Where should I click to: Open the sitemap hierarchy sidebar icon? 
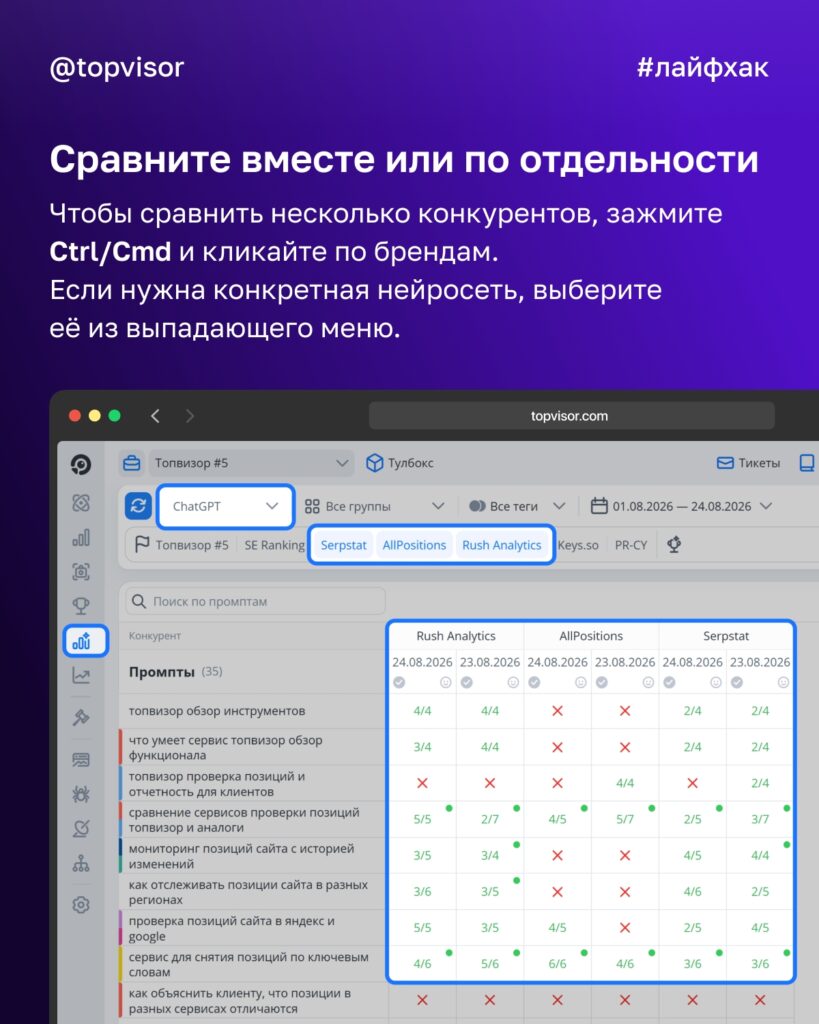81,863
